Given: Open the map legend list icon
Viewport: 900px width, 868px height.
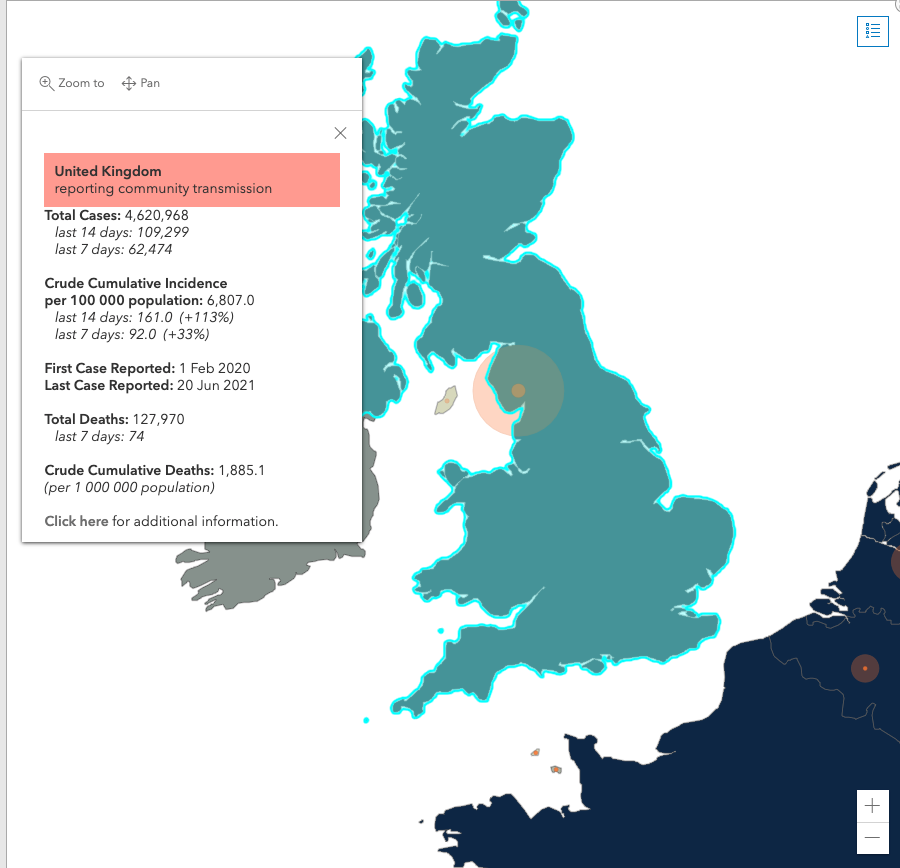Looking at the screenshot, I should tap(872, 31).
